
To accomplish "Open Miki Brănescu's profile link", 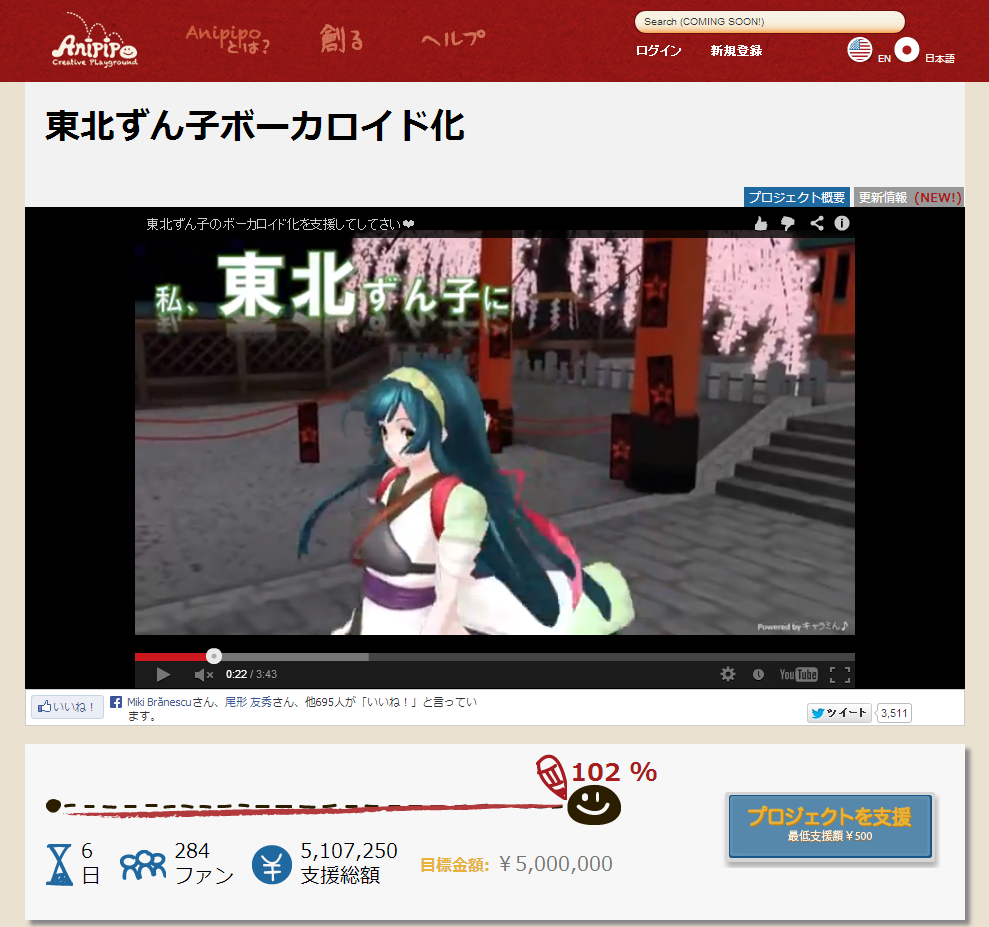I will pyautogui.click(x=160, y=702).
